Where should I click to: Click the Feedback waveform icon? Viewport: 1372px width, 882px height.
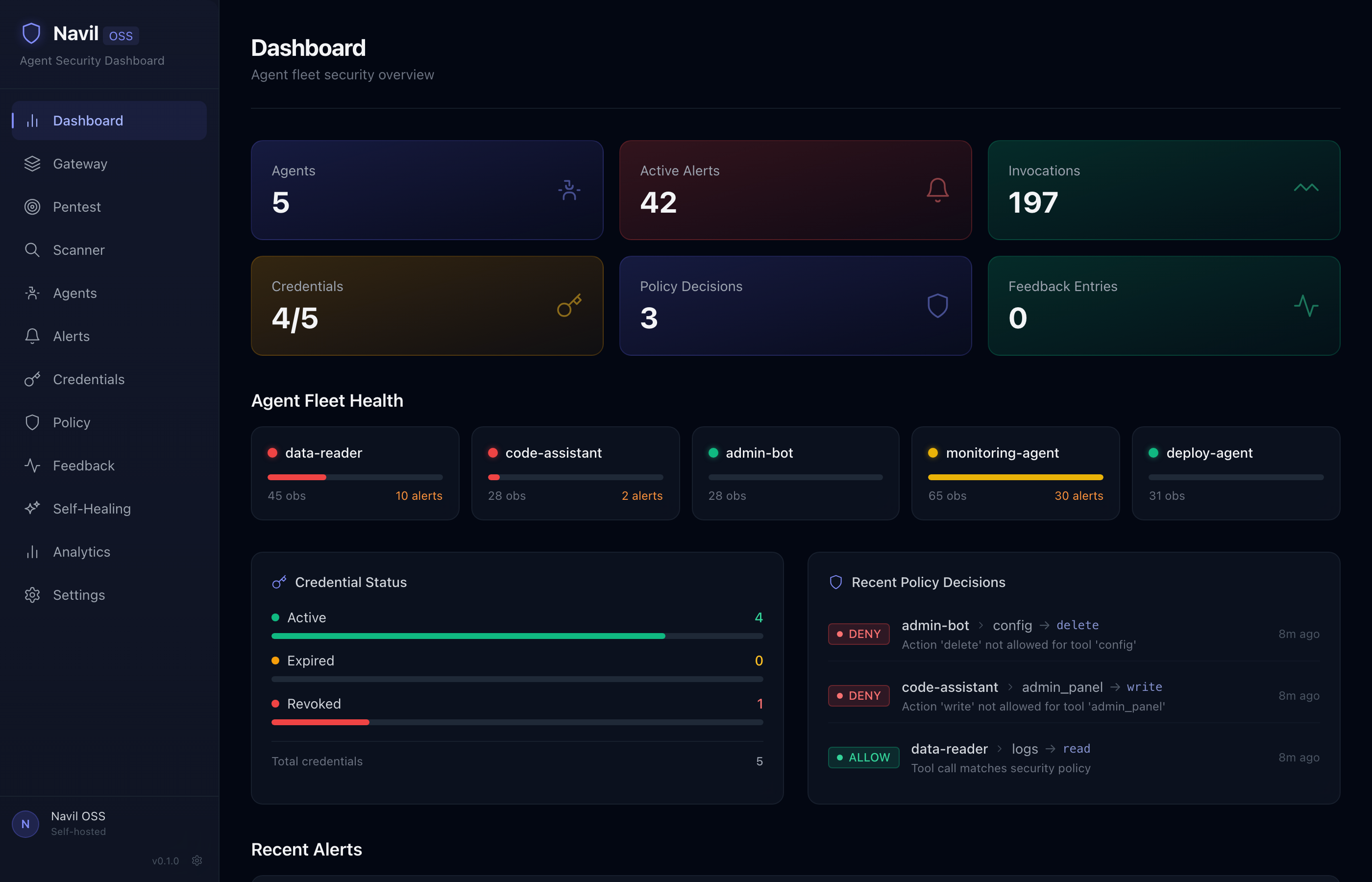coord(32,465)
